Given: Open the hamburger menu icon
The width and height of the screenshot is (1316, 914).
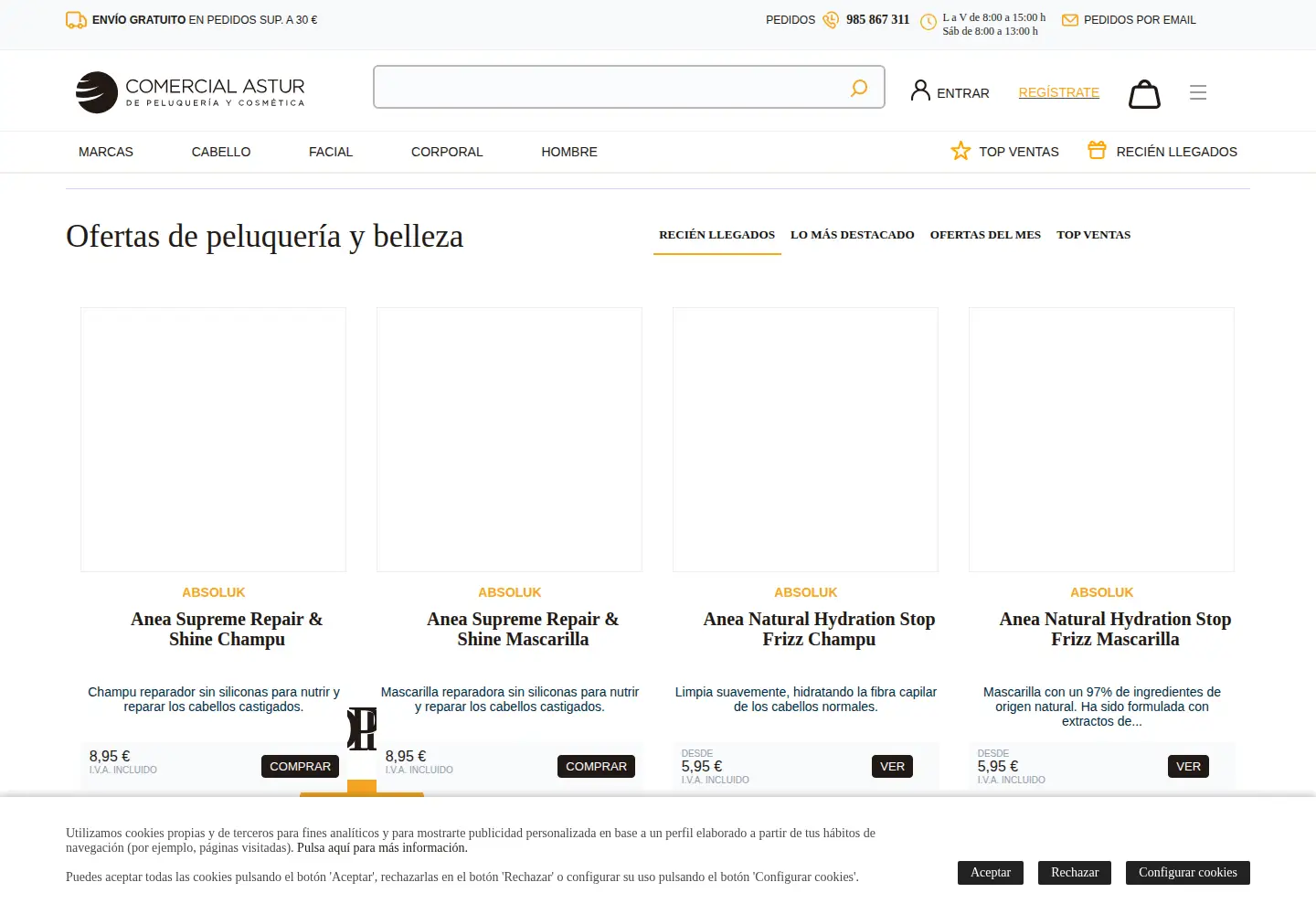Looking at the screenshot, I should 1198,92.
